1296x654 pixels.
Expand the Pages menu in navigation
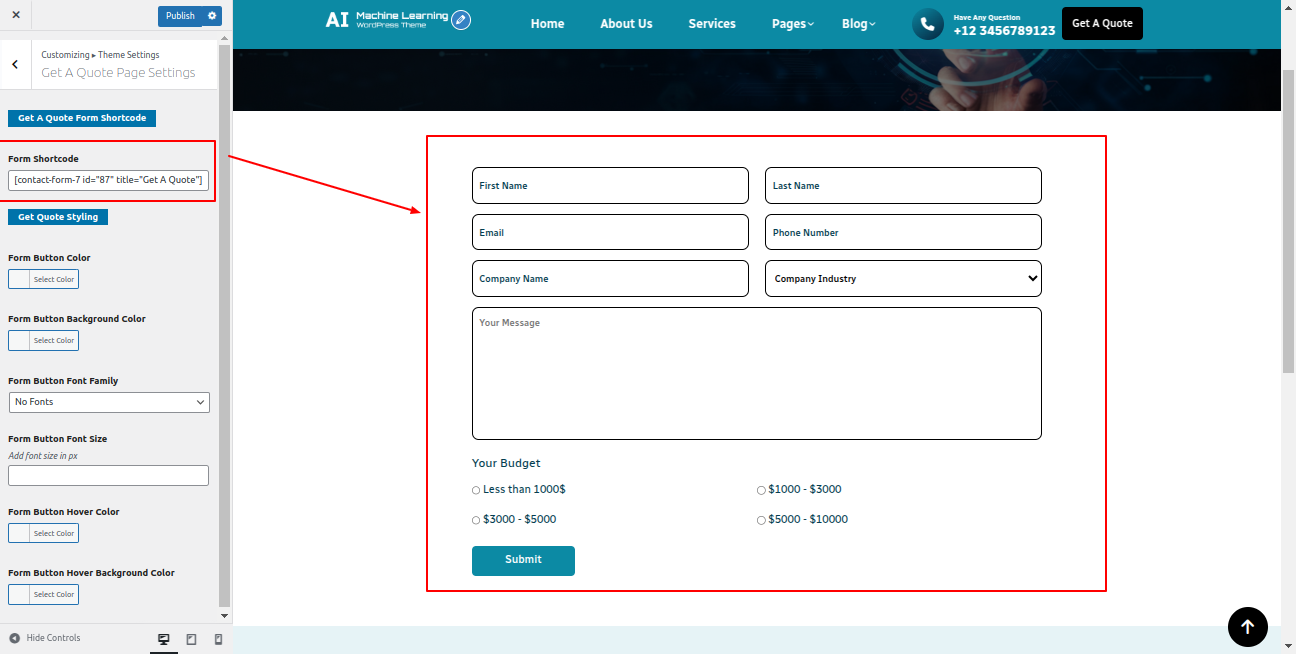[x=792, y=24]
